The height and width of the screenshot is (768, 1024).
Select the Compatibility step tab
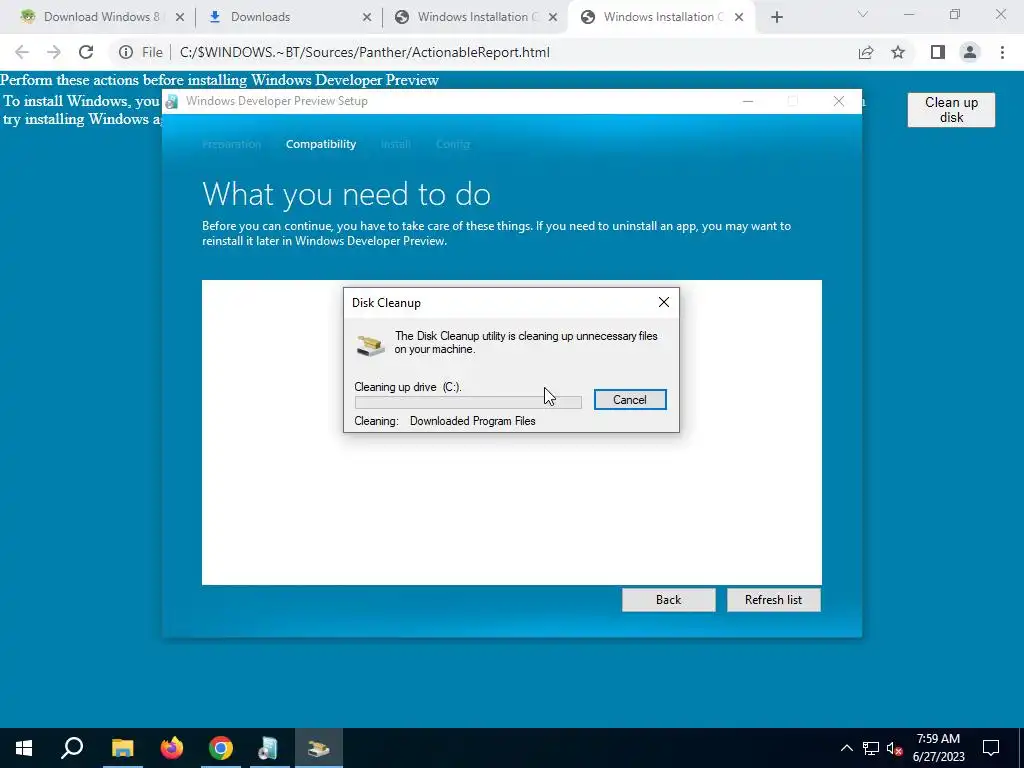321,144
